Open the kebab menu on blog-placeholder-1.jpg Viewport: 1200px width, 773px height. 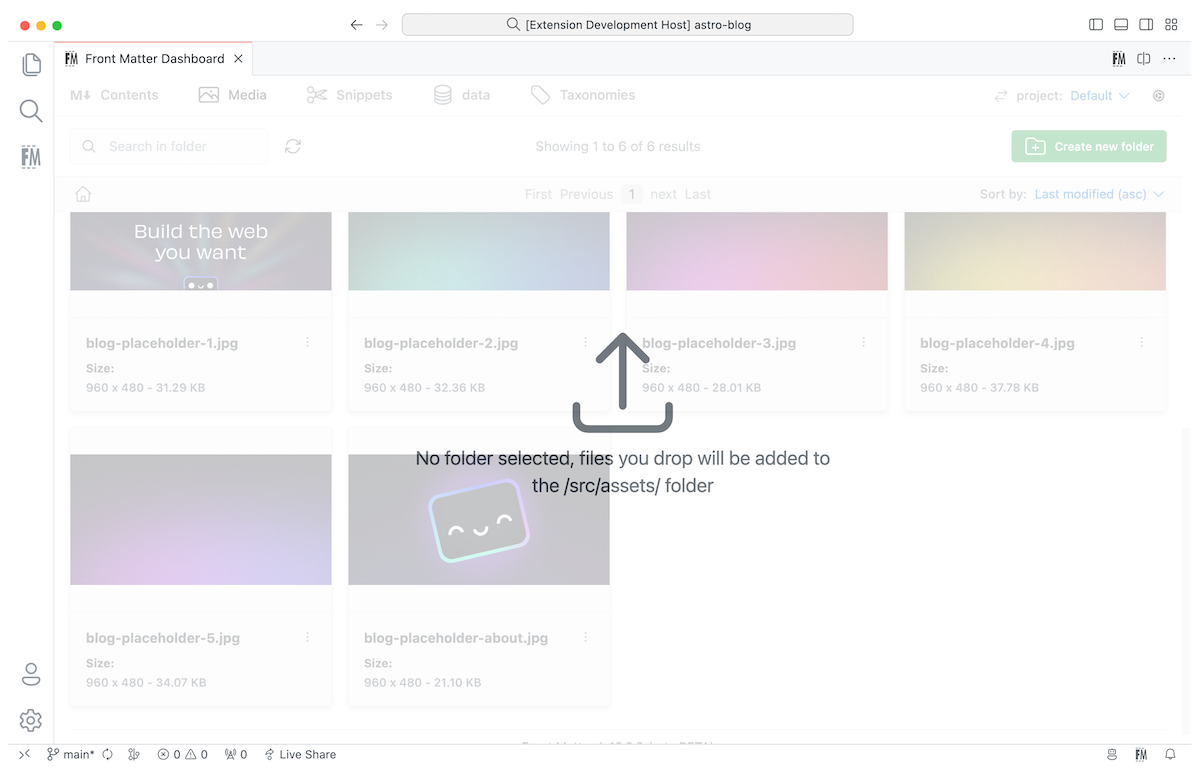(307, 342)
